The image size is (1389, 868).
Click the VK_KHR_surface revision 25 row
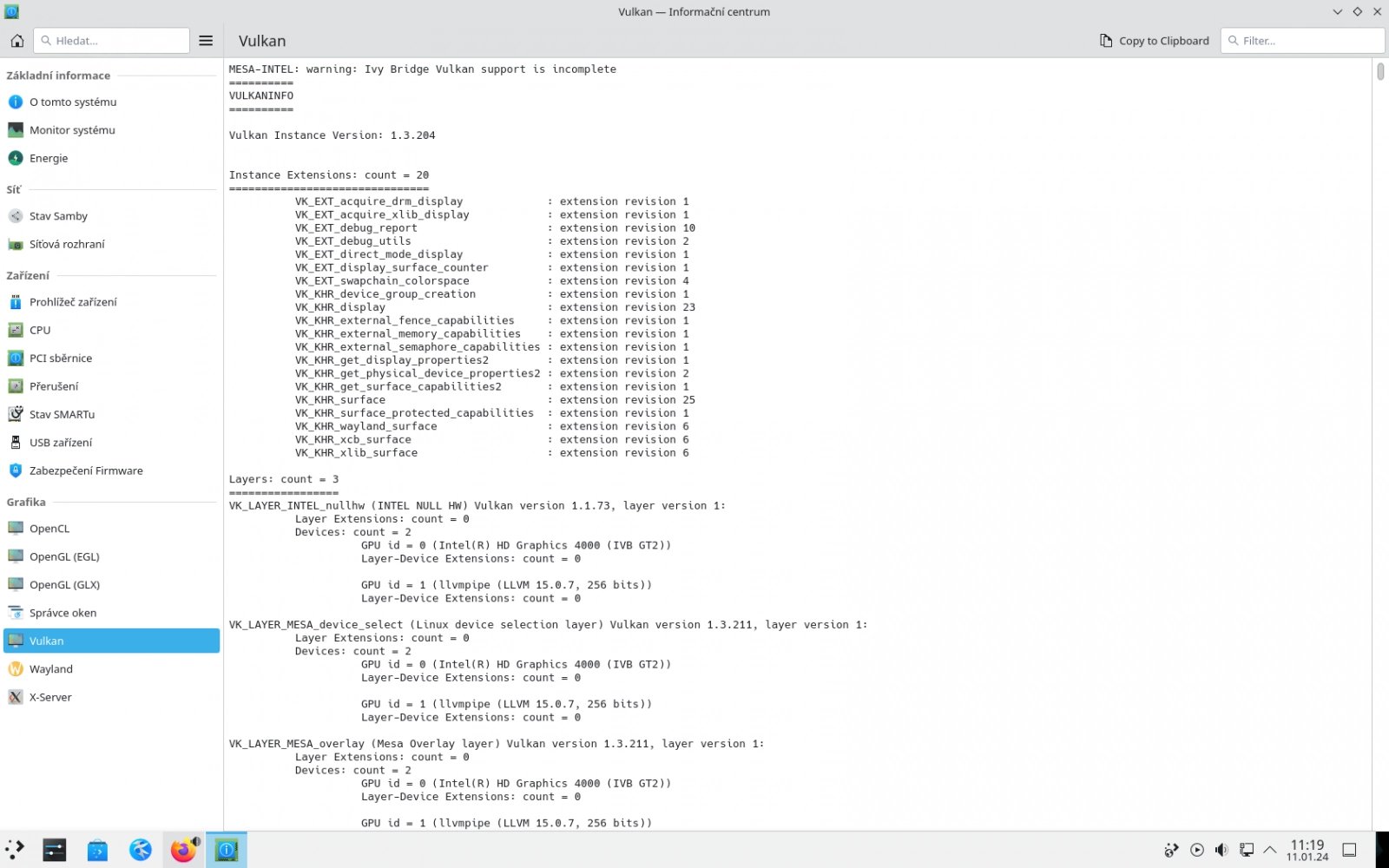tap(495, 400)
